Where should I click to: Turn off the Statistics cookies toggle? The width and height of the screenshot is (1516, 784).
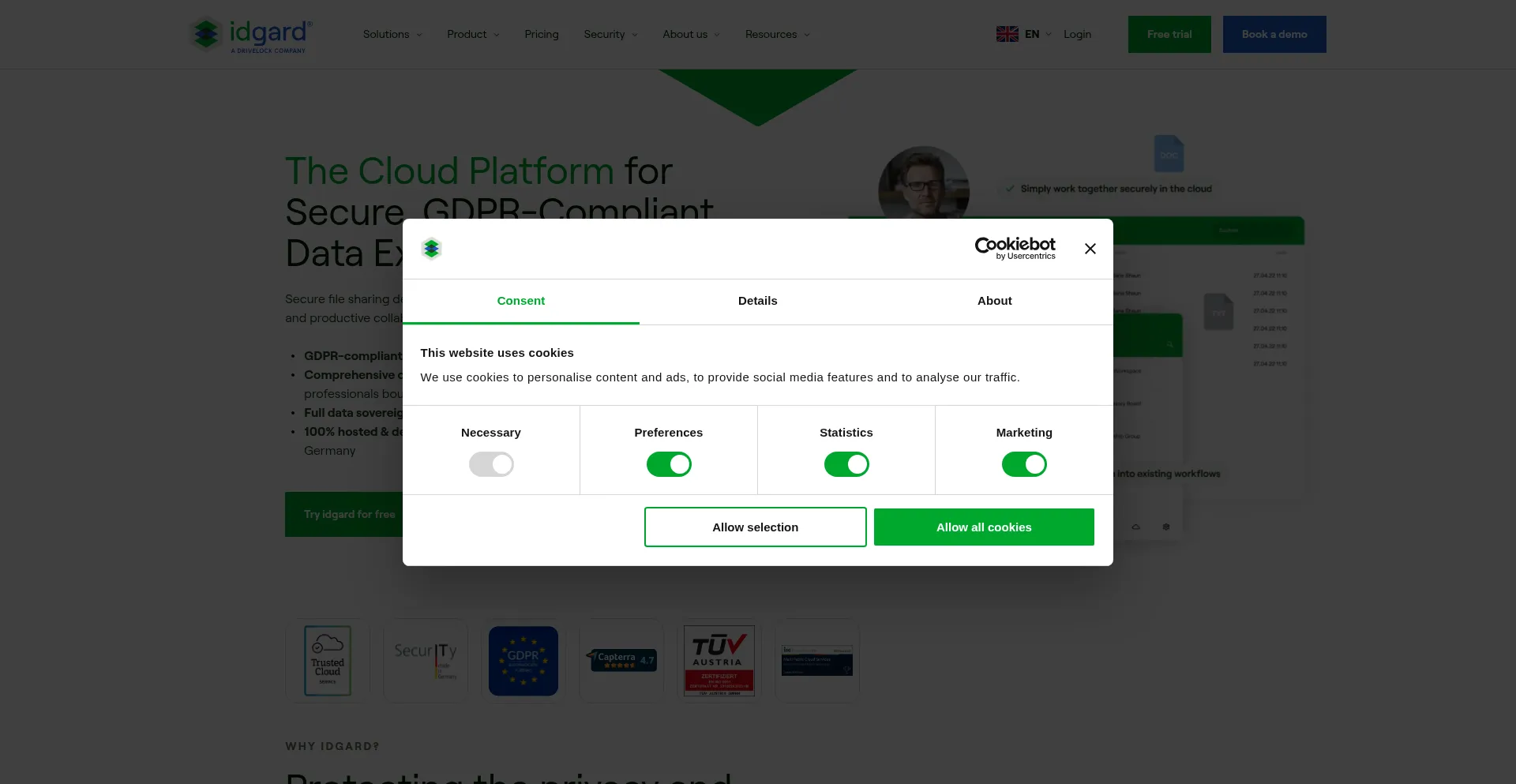pos(846,464)
